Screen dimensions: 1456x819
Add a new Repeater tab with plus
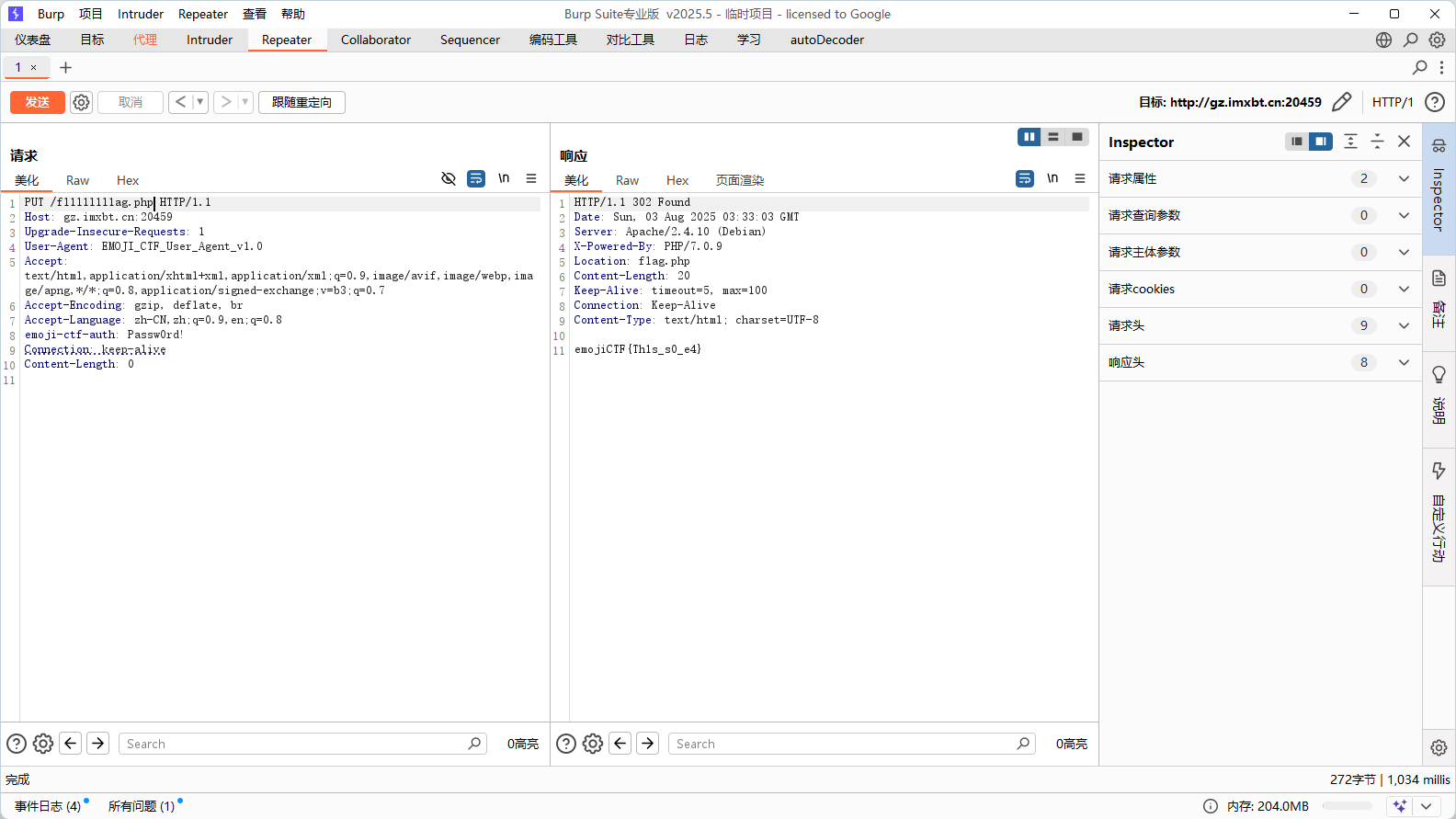pyautogui.click(x=65, y=67)
